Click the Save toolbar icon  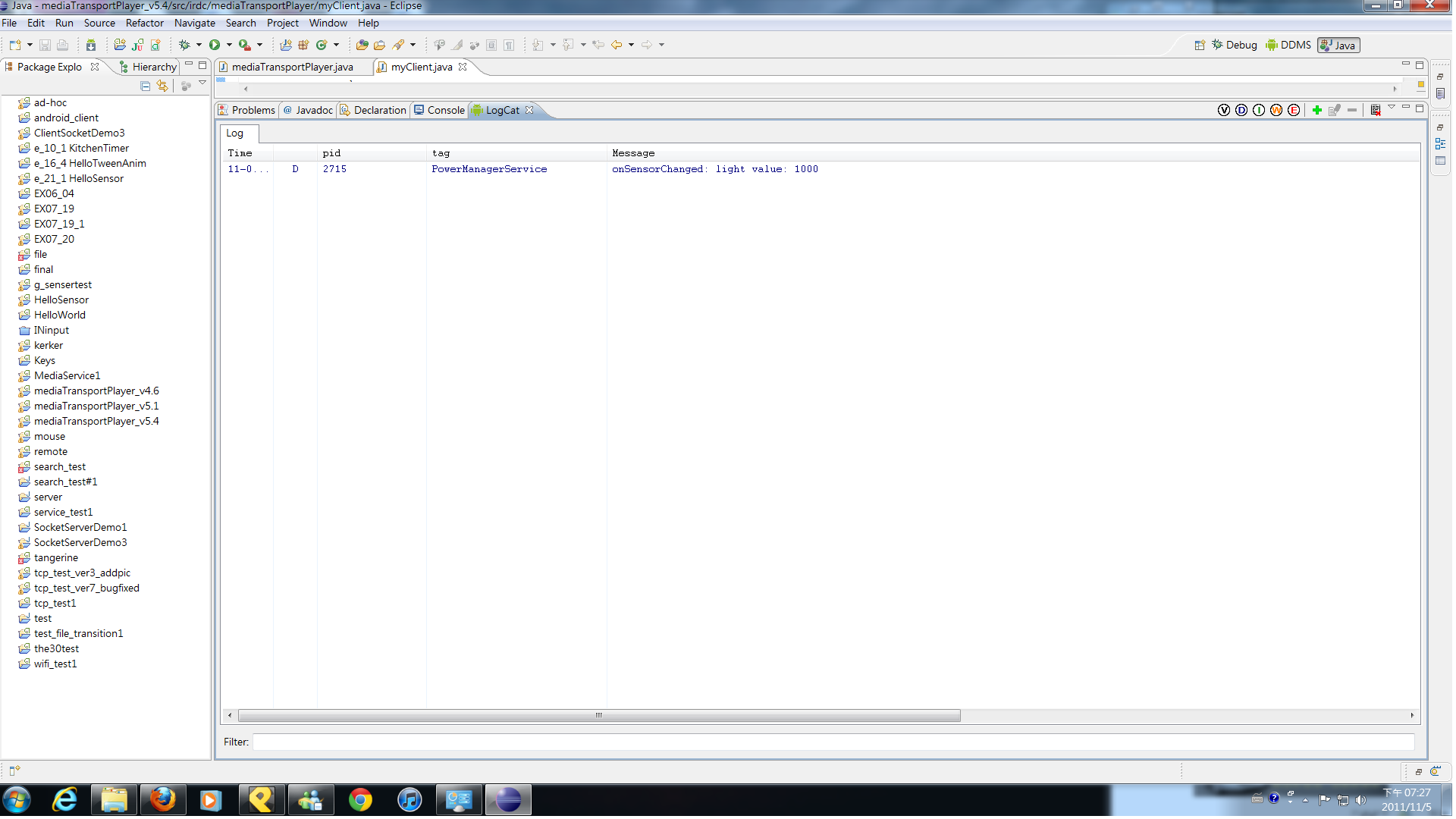coord(45,45)
